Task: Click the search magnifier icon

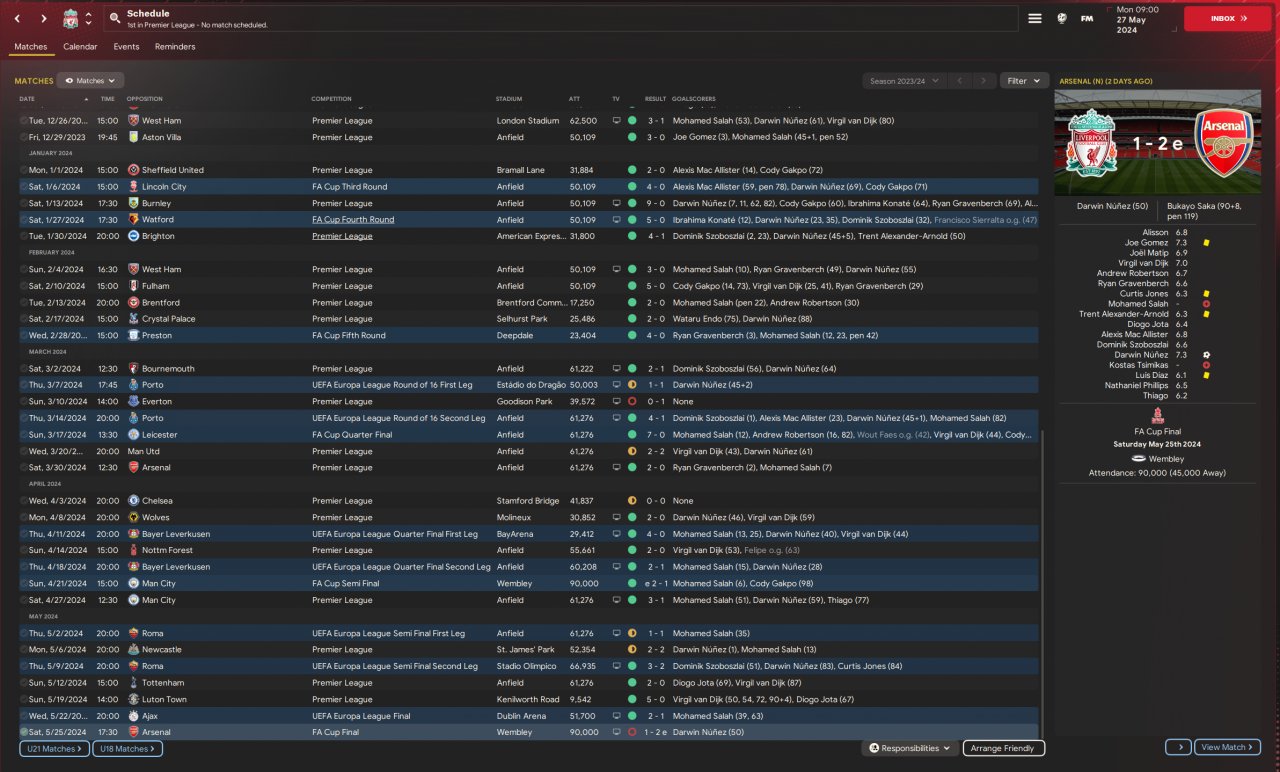Action: tap(116, 18)
